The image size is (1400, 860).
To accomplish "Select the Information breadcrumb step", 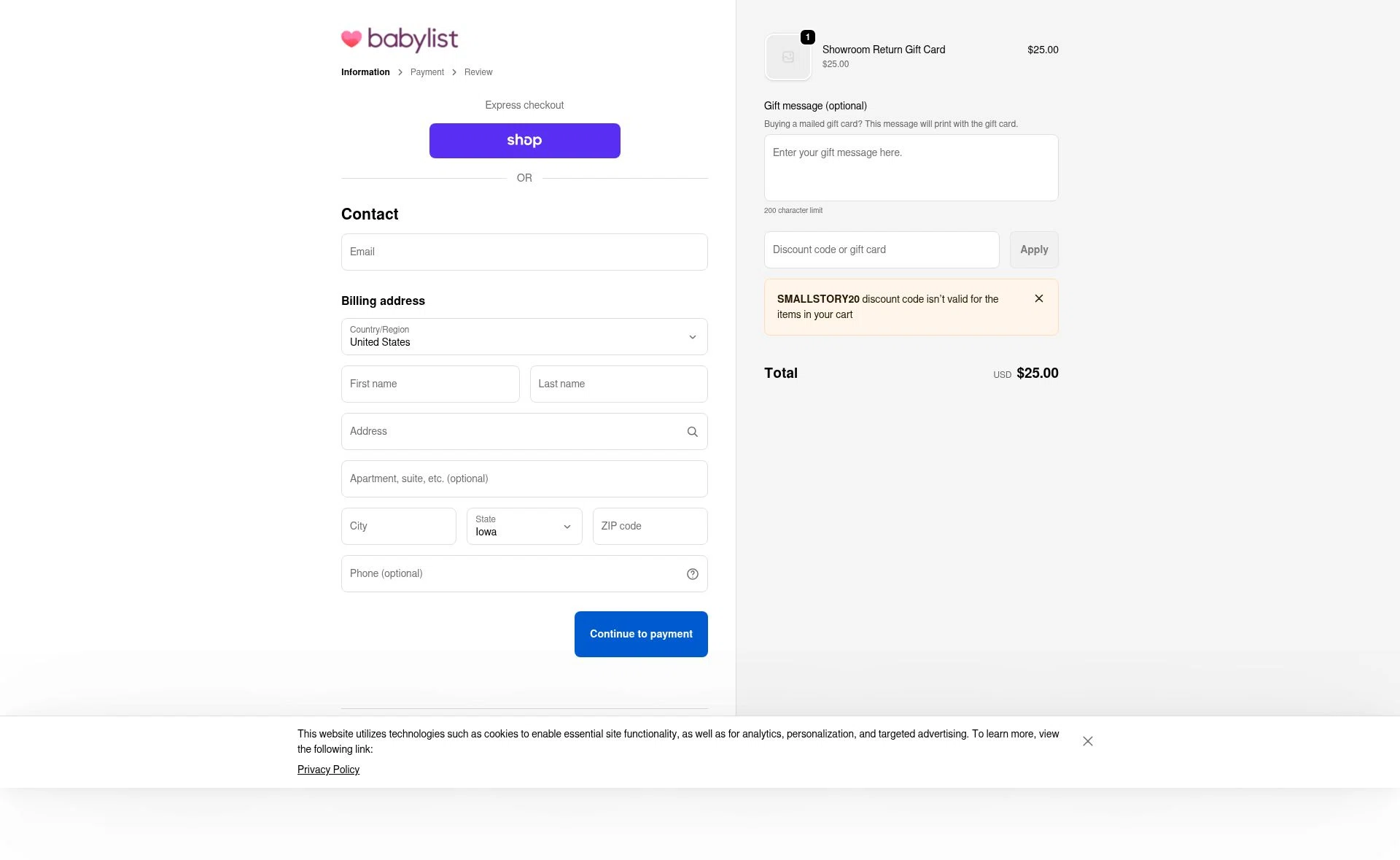I will pyautogui.click(x=365, y=72).
